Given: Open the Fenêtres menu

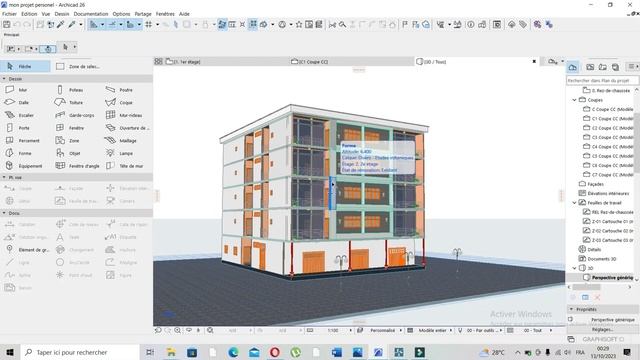Looking at the screenshot, I should coord(165,14).
